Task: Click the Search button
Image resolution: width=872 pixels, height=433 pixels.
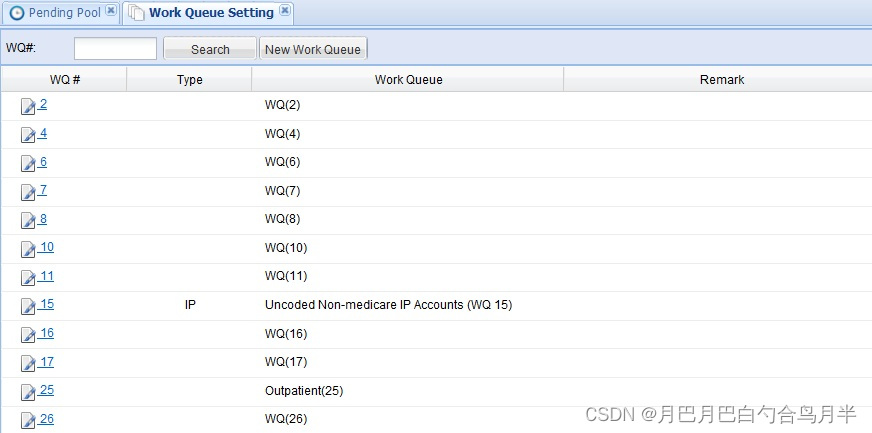Action: click(x=210, y=49)
